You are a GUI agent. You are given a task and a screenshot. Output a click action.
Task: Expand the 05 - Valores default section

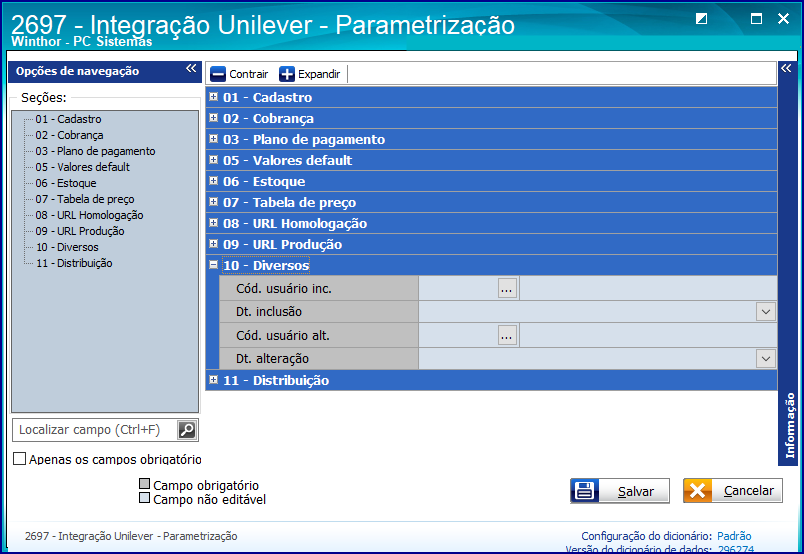tap(214, 160)
